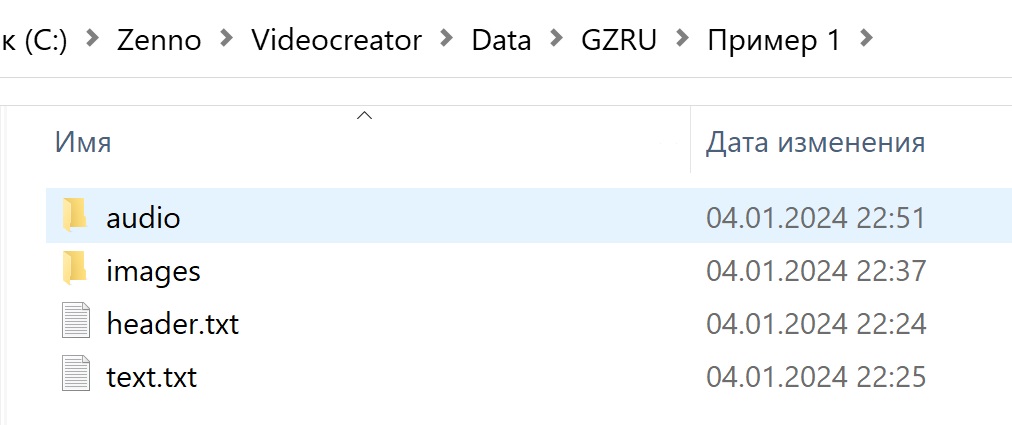1012x425 pixels.
Task: Select text.txt file name
Action: click(151, 378)
